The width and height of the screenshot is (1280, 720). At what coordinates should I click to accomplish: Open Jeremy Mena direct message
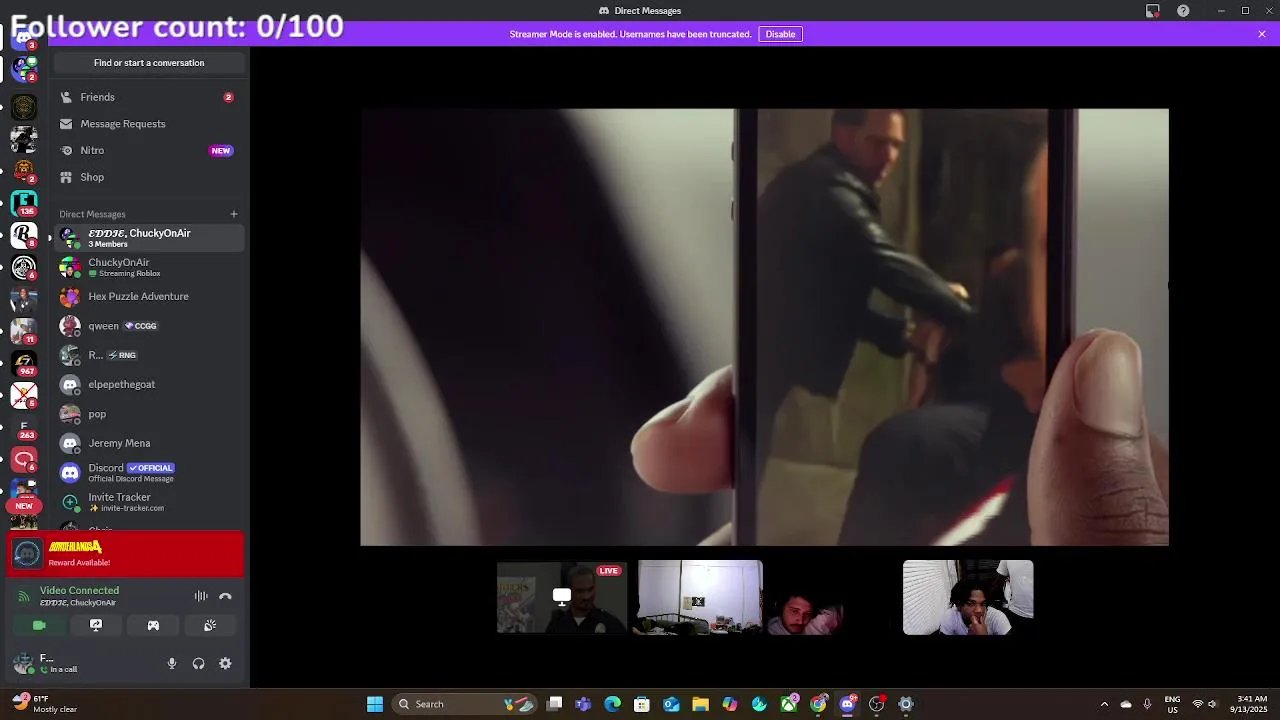point(149,443)
